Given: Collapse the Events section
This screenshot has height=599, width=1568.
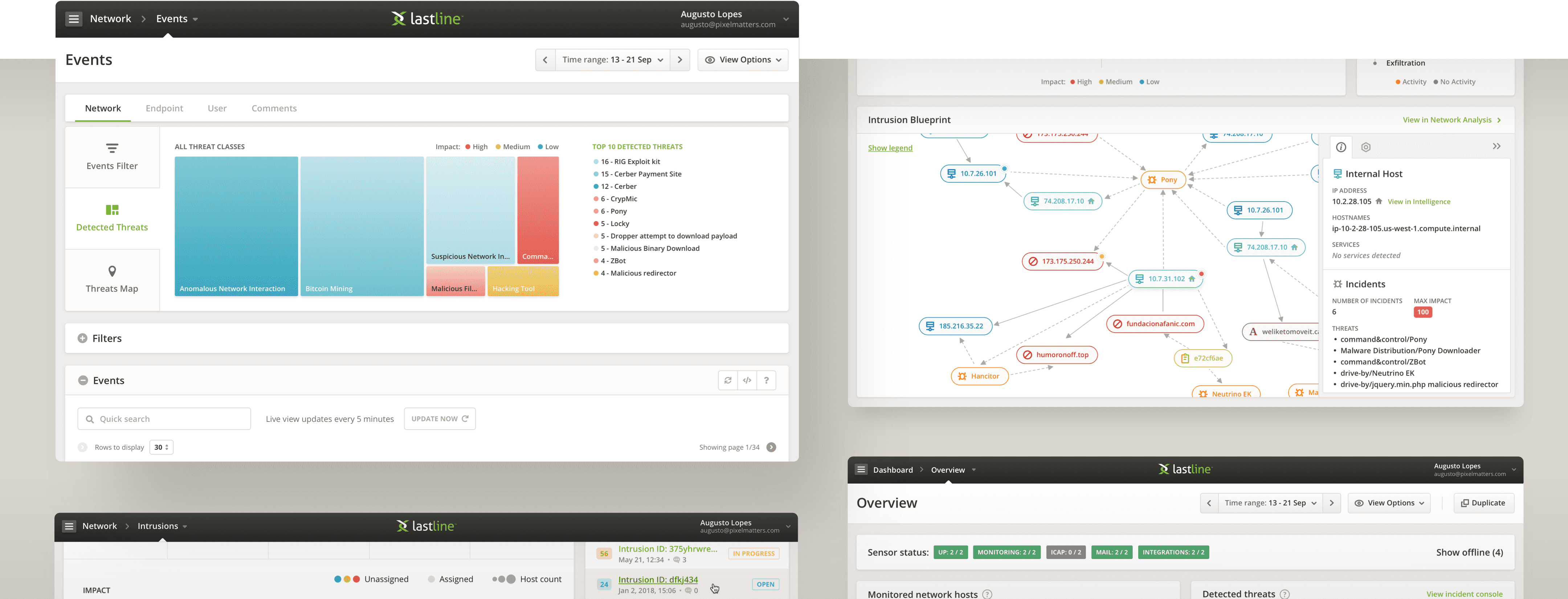Looking at the screenshot, I should (x=83, y=380).
